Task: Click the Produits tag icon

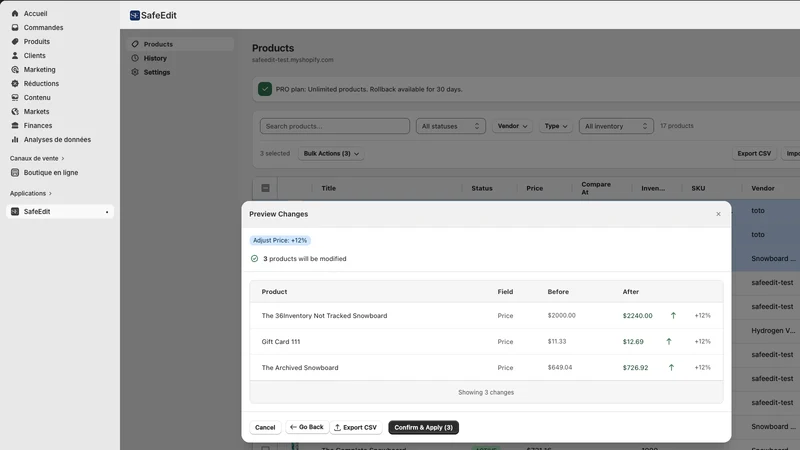Action: [x=15, y=41]
